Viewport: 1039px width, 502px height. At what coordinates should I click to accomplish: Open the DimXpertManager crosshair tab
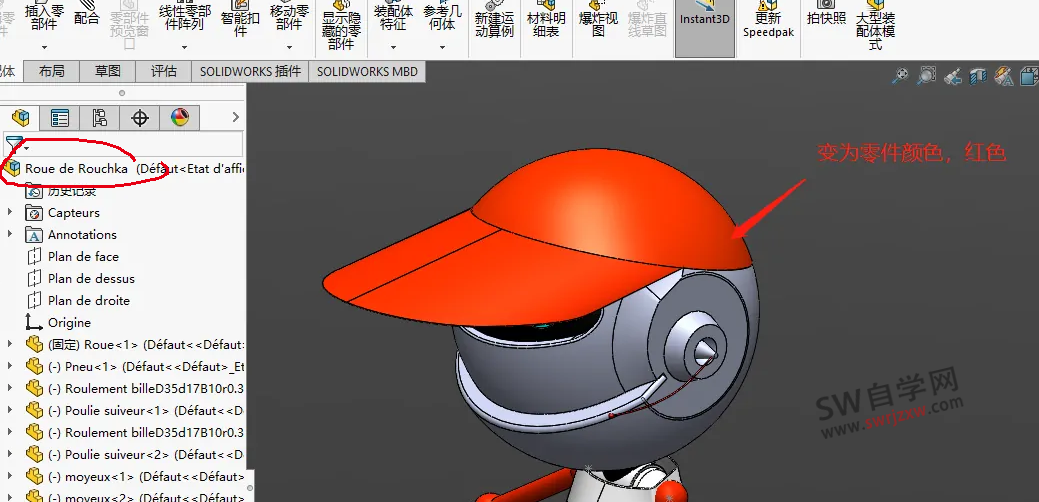pos(140,118)
